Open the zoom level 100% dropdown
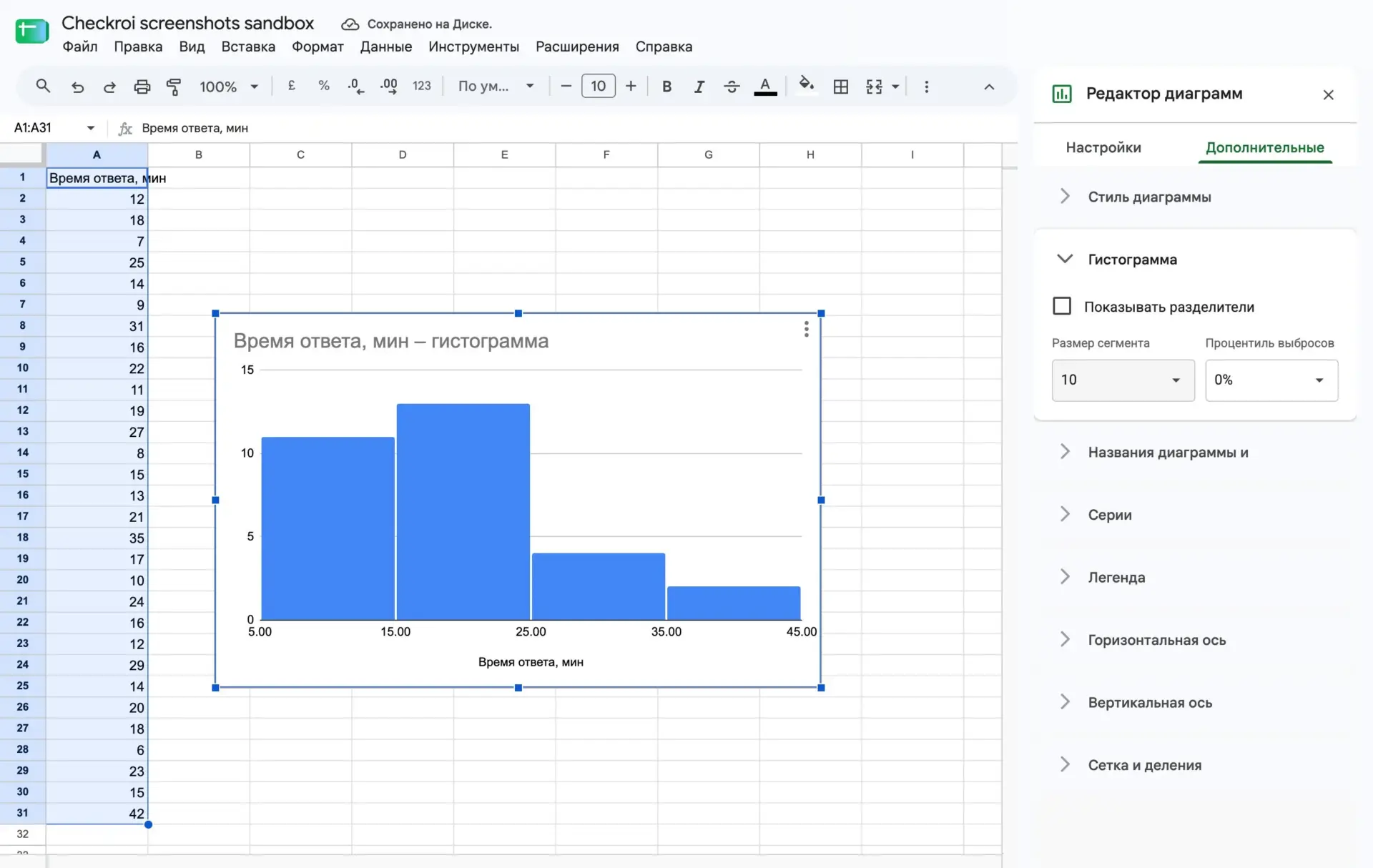 point(229,87)
